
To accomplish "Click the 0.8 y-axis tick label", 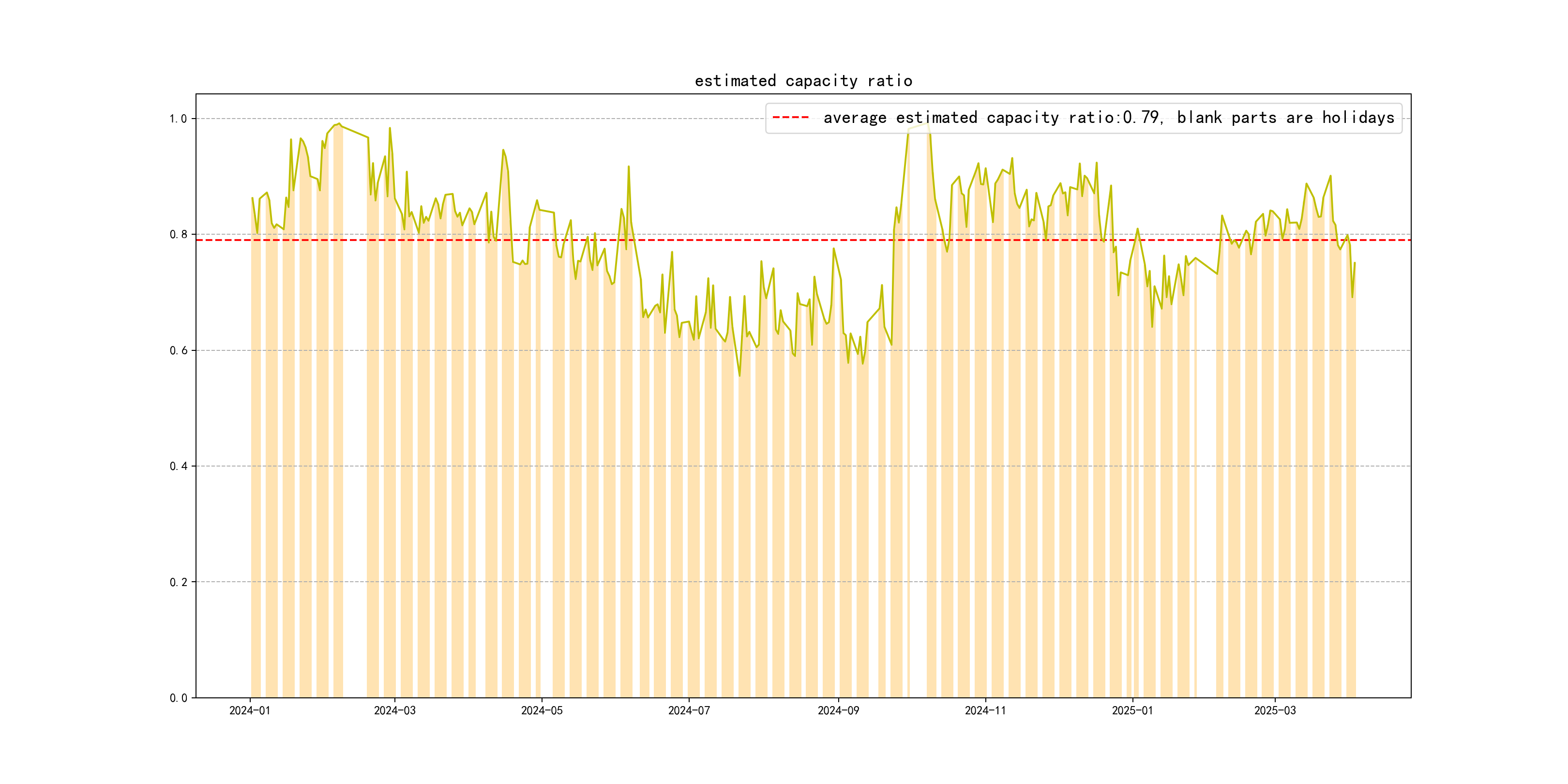I will tap(178, 234).
